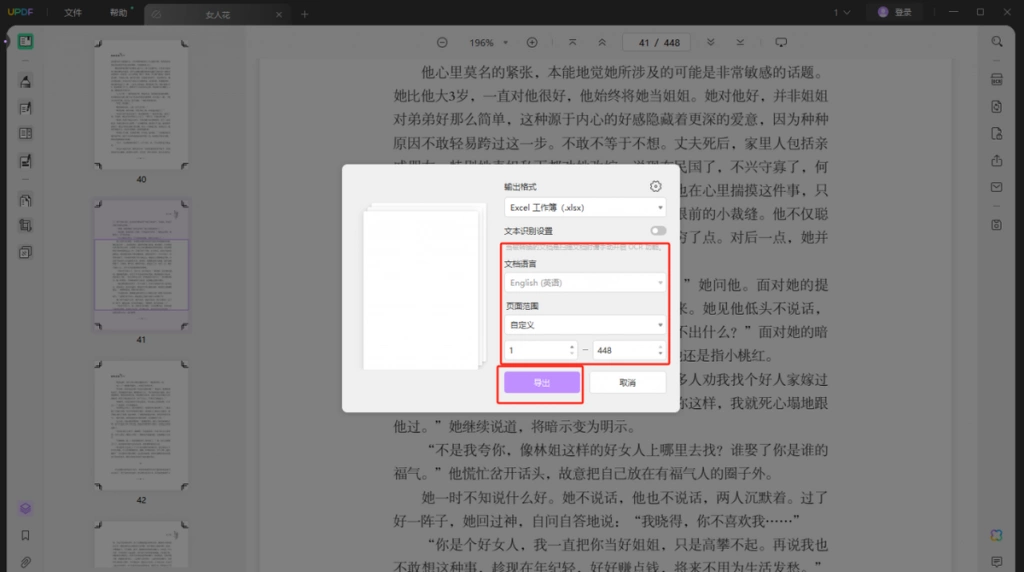Click the zoom out minus icon

pyautogui.click(x=442, y=42)
